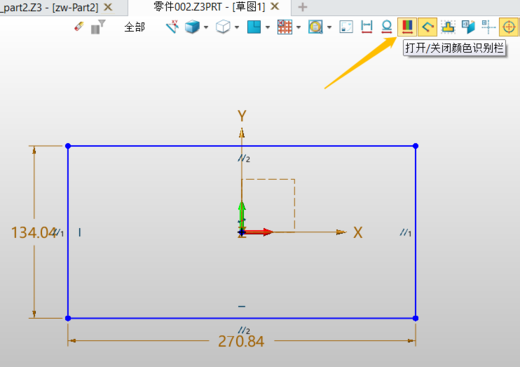This screenshot has width=520, height=367.
Task: Expand the wireframe cube dropdown arrow
Action: point(237,27)
